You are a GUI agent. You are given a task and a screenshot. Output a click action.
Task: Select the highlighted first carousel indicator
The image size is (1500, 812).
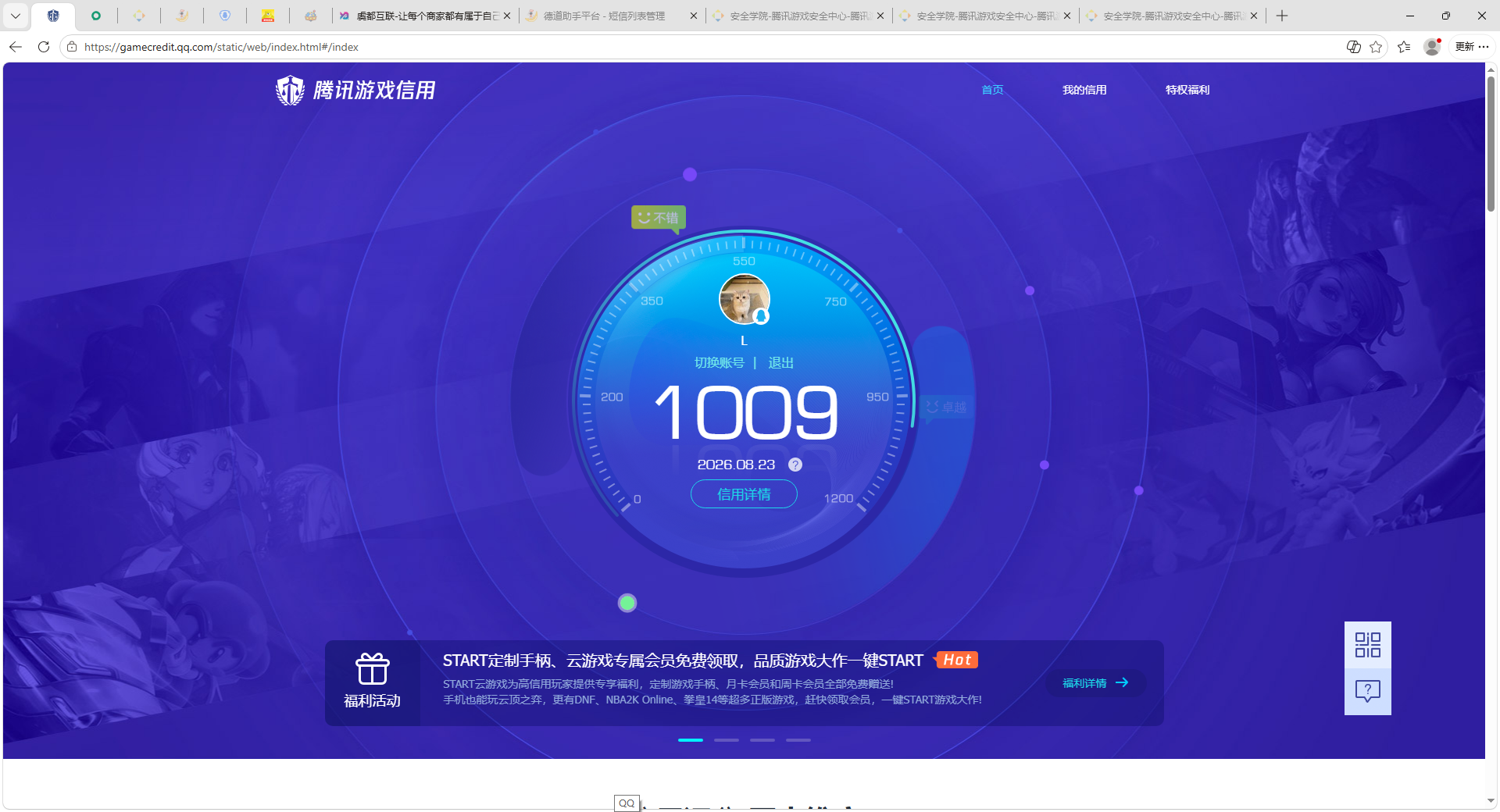[x=691, y=739]
